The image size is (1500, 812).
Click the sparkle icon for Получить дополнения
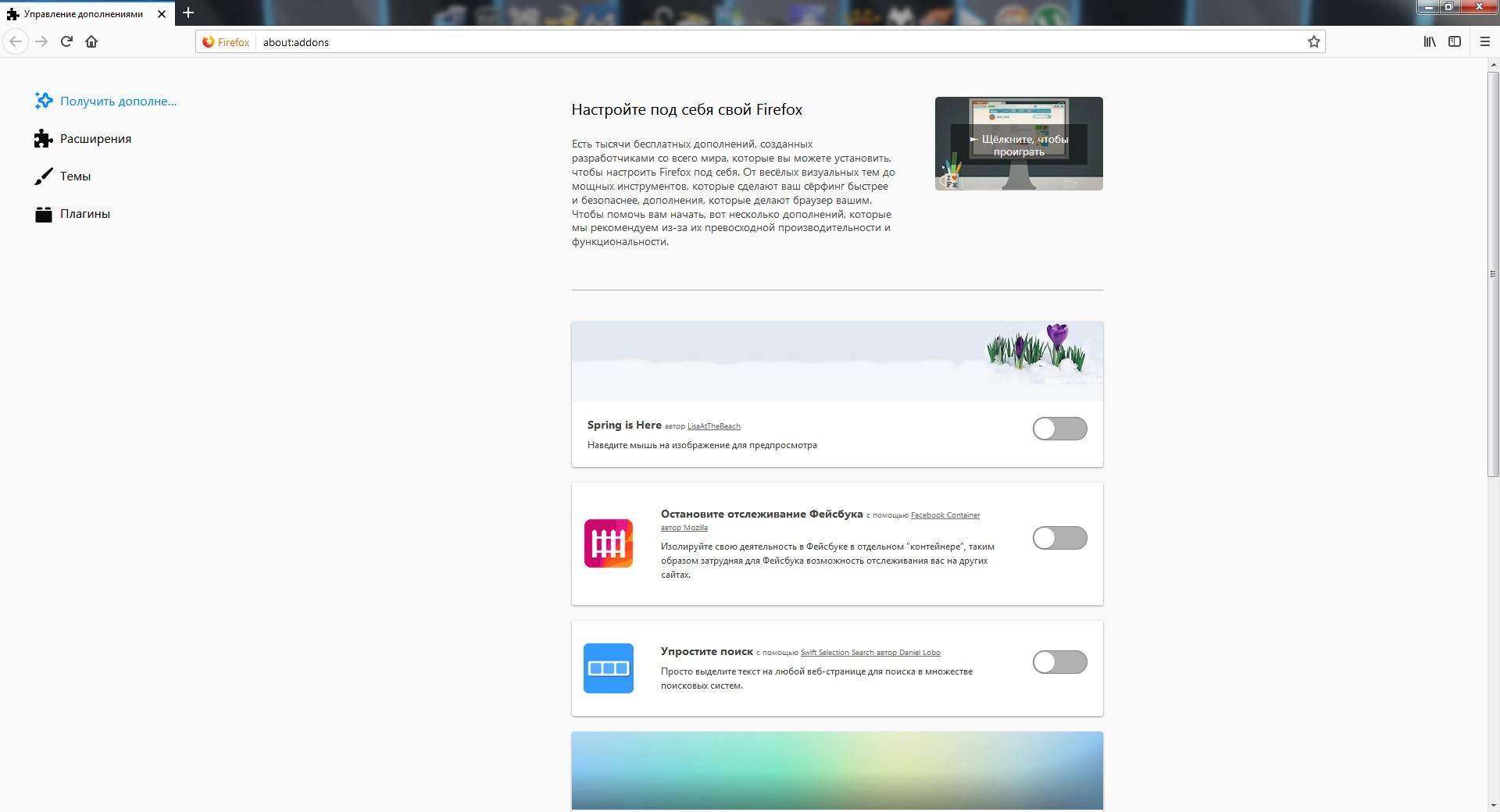coord(43,101)
